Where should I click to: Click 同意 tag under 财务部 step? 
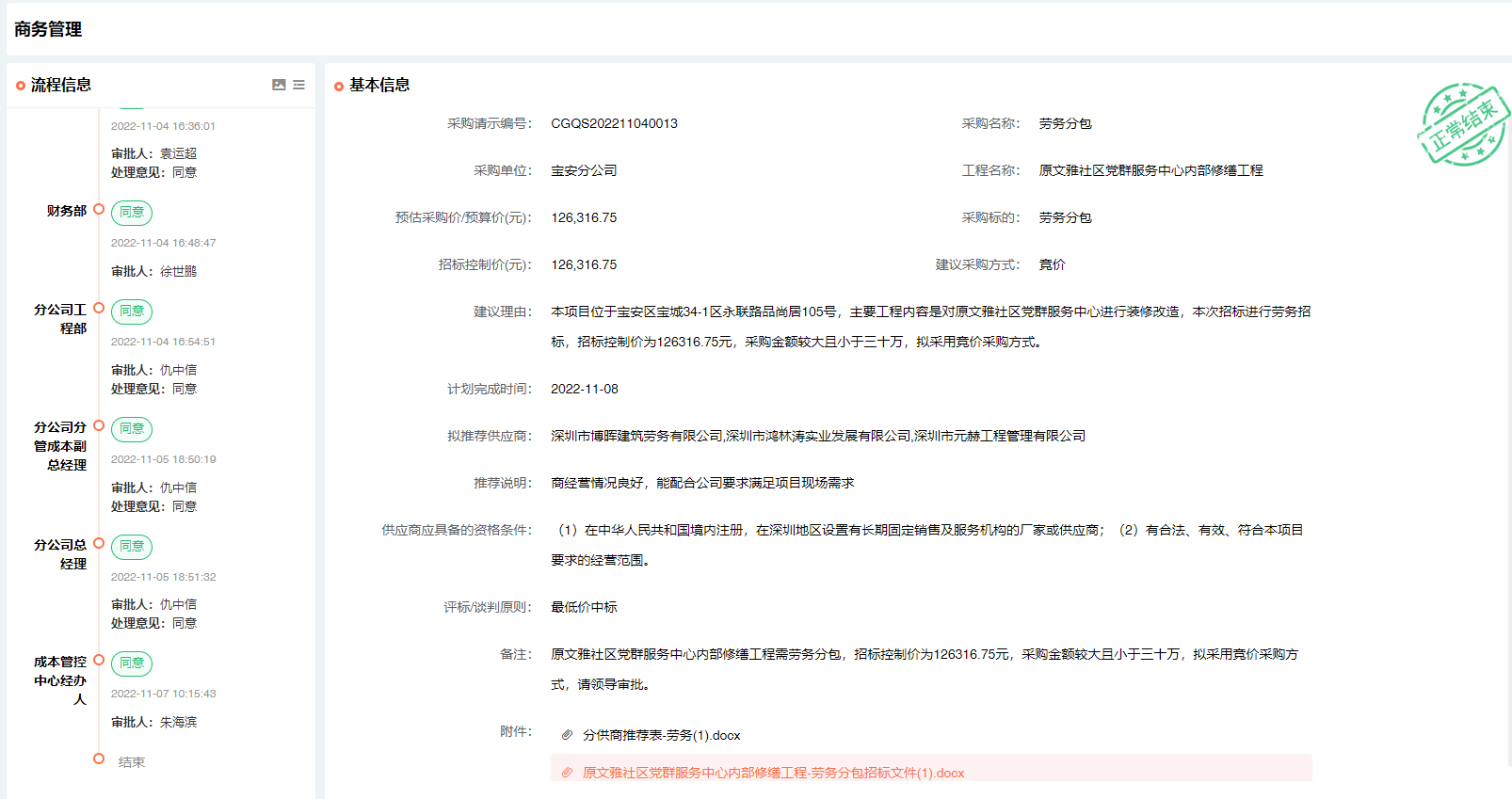click(132, 213)
